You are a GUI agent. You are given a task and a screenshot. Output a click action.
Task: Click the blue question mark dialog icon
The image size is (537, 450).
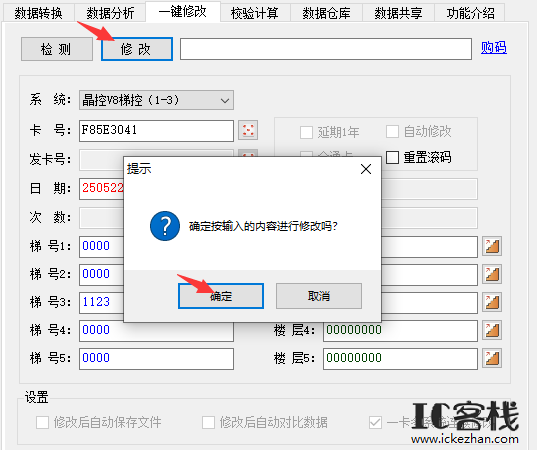tap(165, 226)
